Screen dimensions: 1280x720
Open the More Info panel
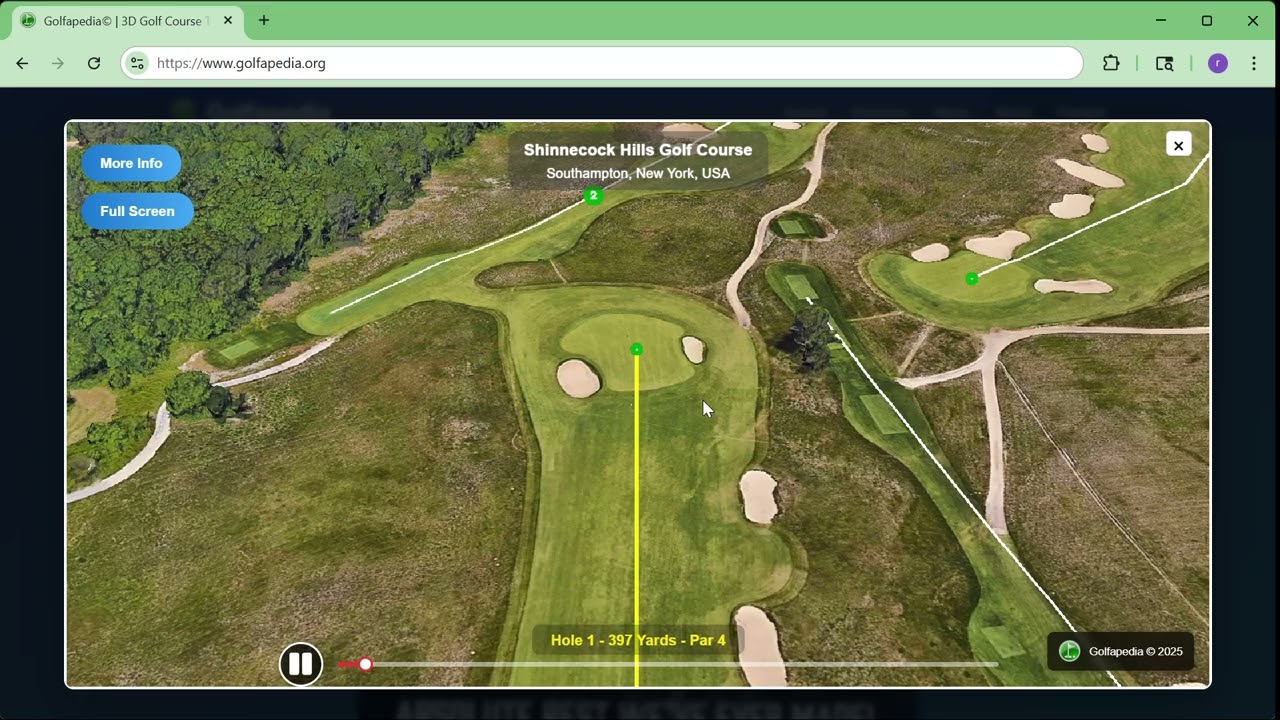[131, 163]
